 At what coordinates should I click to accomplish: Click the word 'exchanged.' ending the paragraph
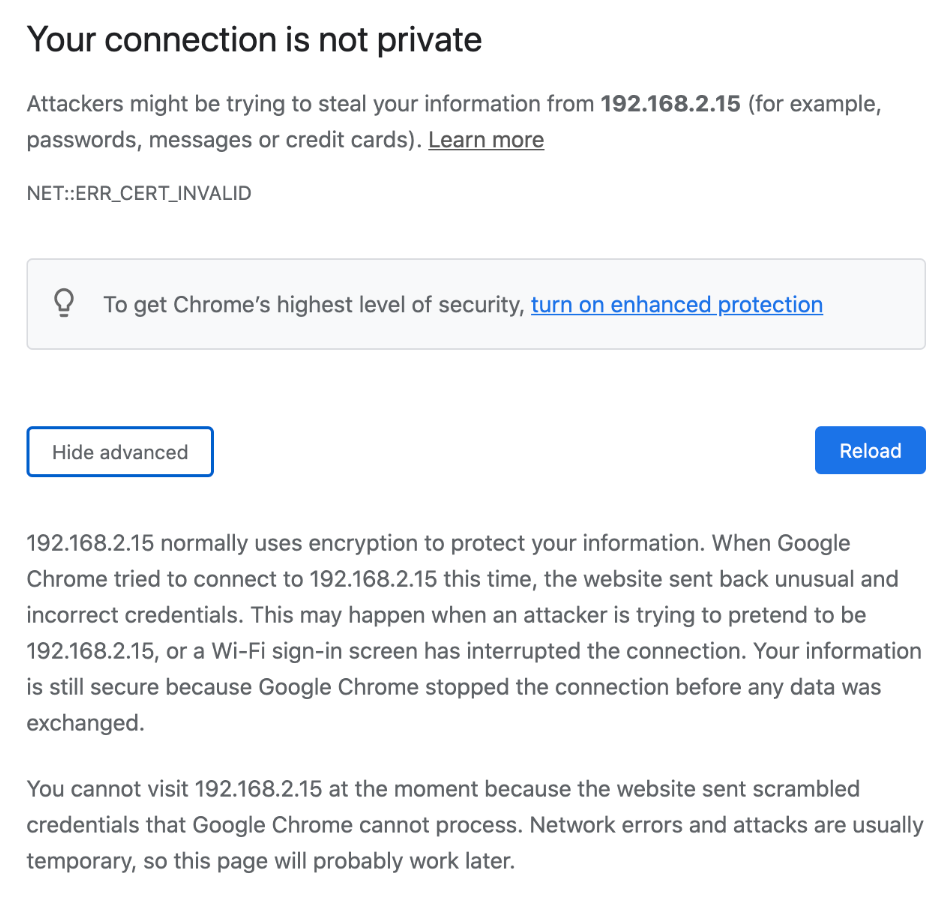(x=86, y=723)
